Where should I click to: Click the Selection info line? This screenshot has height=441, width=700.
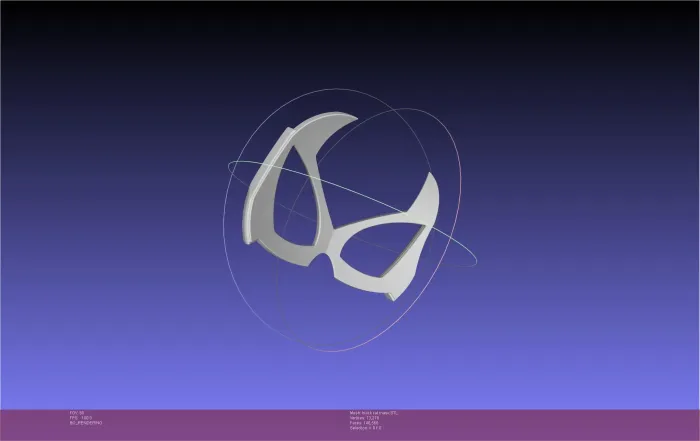click(366, 428)
